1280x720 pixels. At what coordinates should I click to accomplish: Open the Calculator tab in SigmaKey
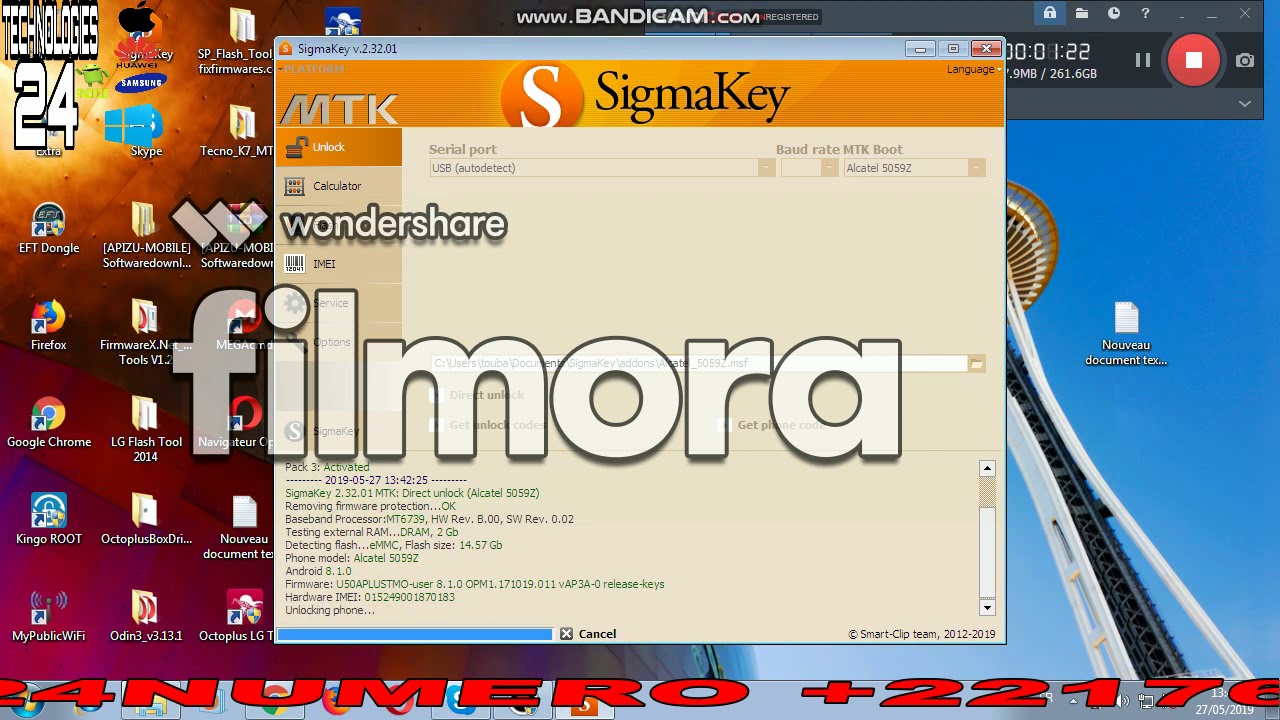[338, 186]
